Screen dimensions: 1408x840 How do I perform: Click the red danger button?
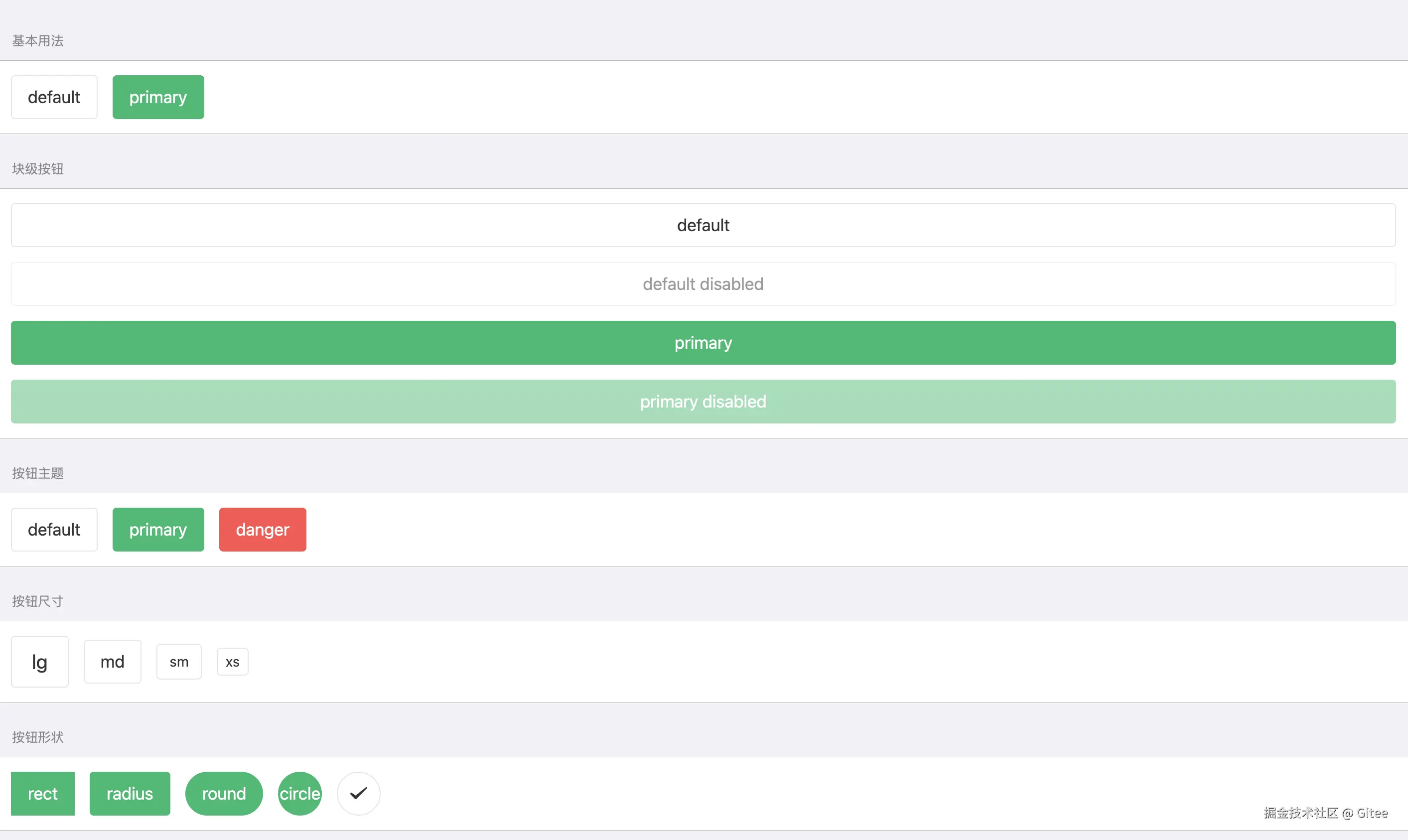pos(262,529)
